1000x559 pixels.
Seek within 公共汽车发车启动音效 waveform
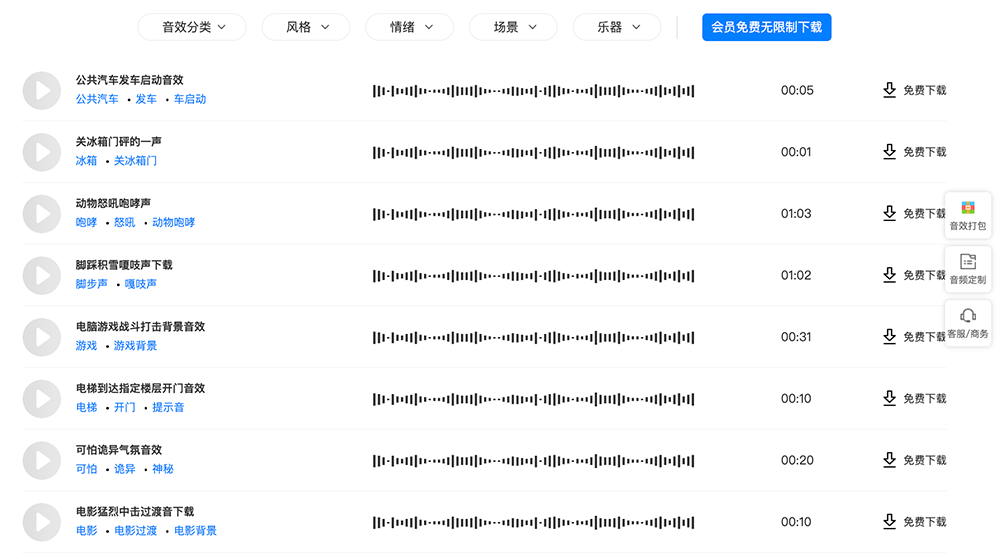tap(533, 91)
